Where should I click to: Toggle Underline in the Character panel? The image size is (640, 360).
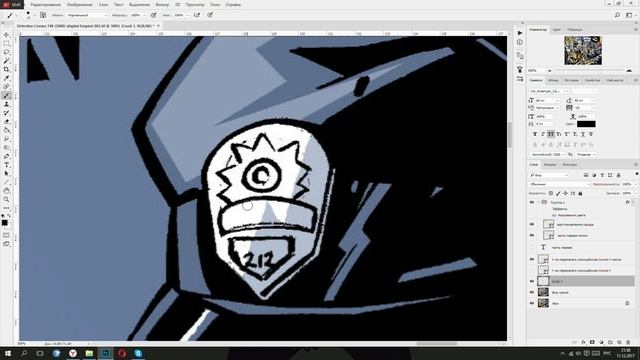point(583,134)
